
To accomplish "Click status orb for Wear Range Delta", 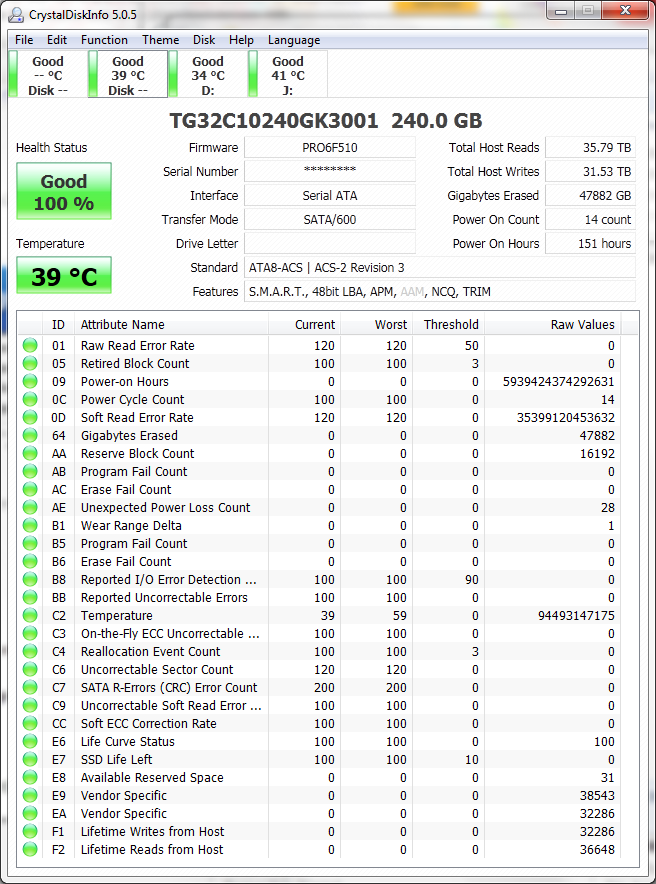I will pyautogui.click(x=31, y=526).
